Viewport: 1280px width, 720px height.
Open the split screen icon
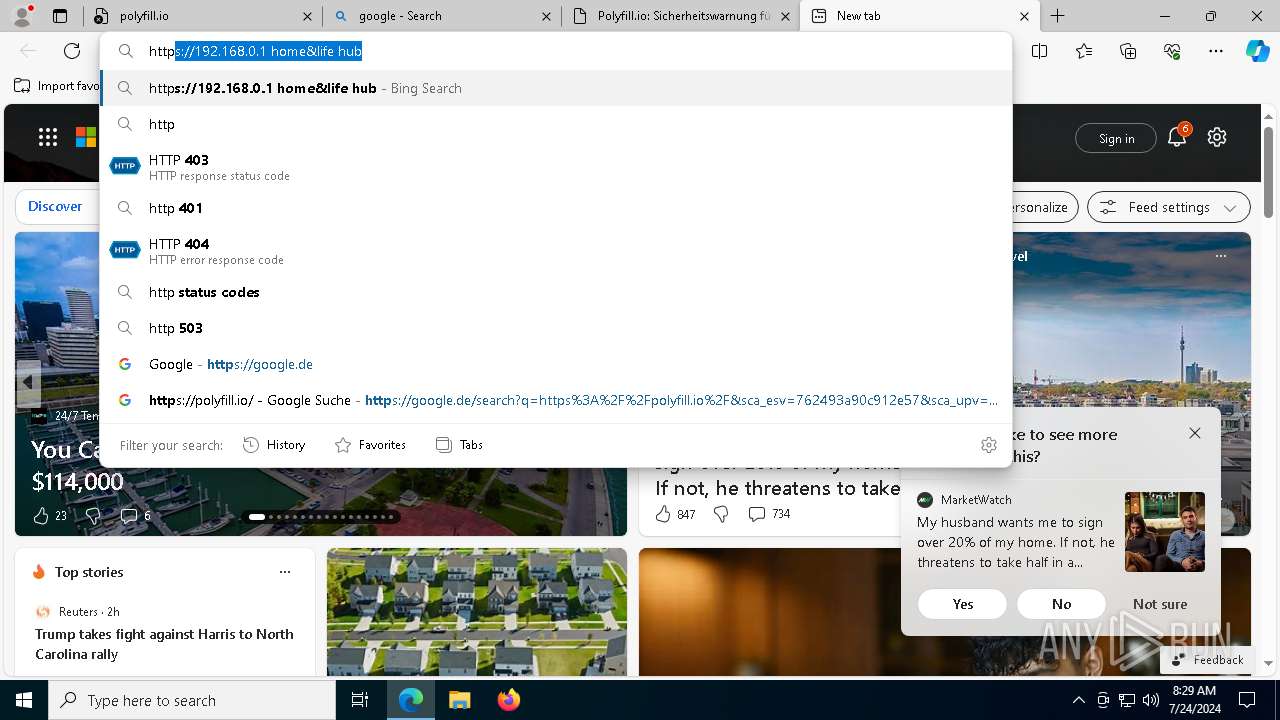pyautogui.click(x=1040, y=51)
